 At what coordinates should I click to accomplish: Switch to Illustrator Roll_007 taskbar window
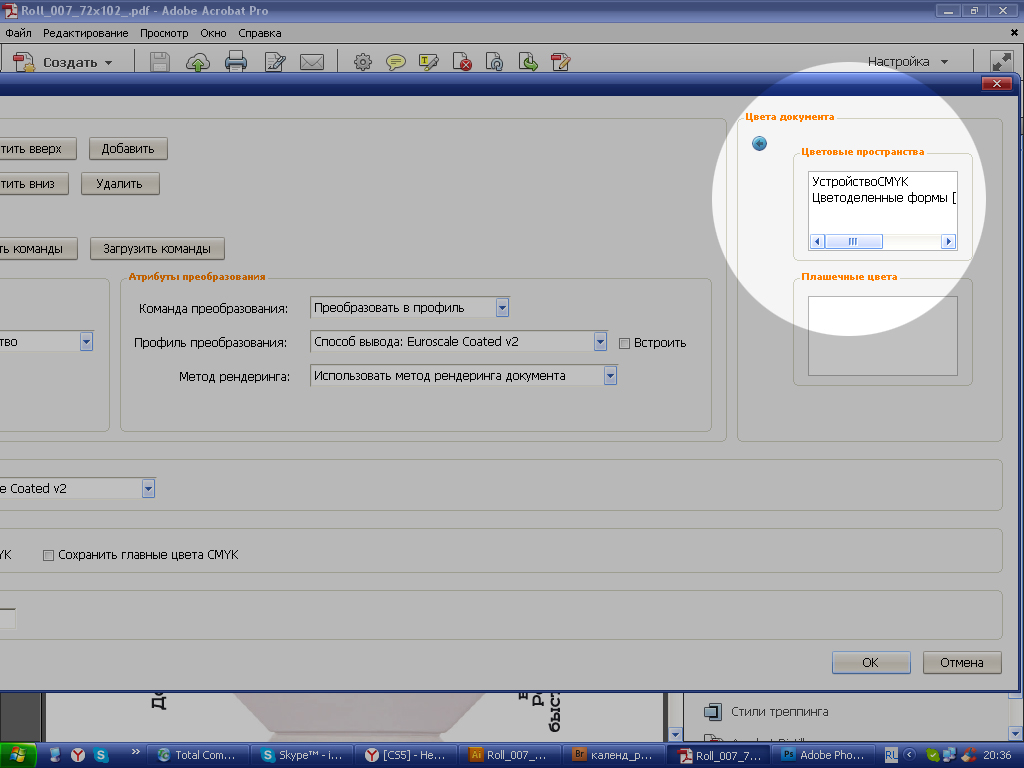click(x=509, y=755)
